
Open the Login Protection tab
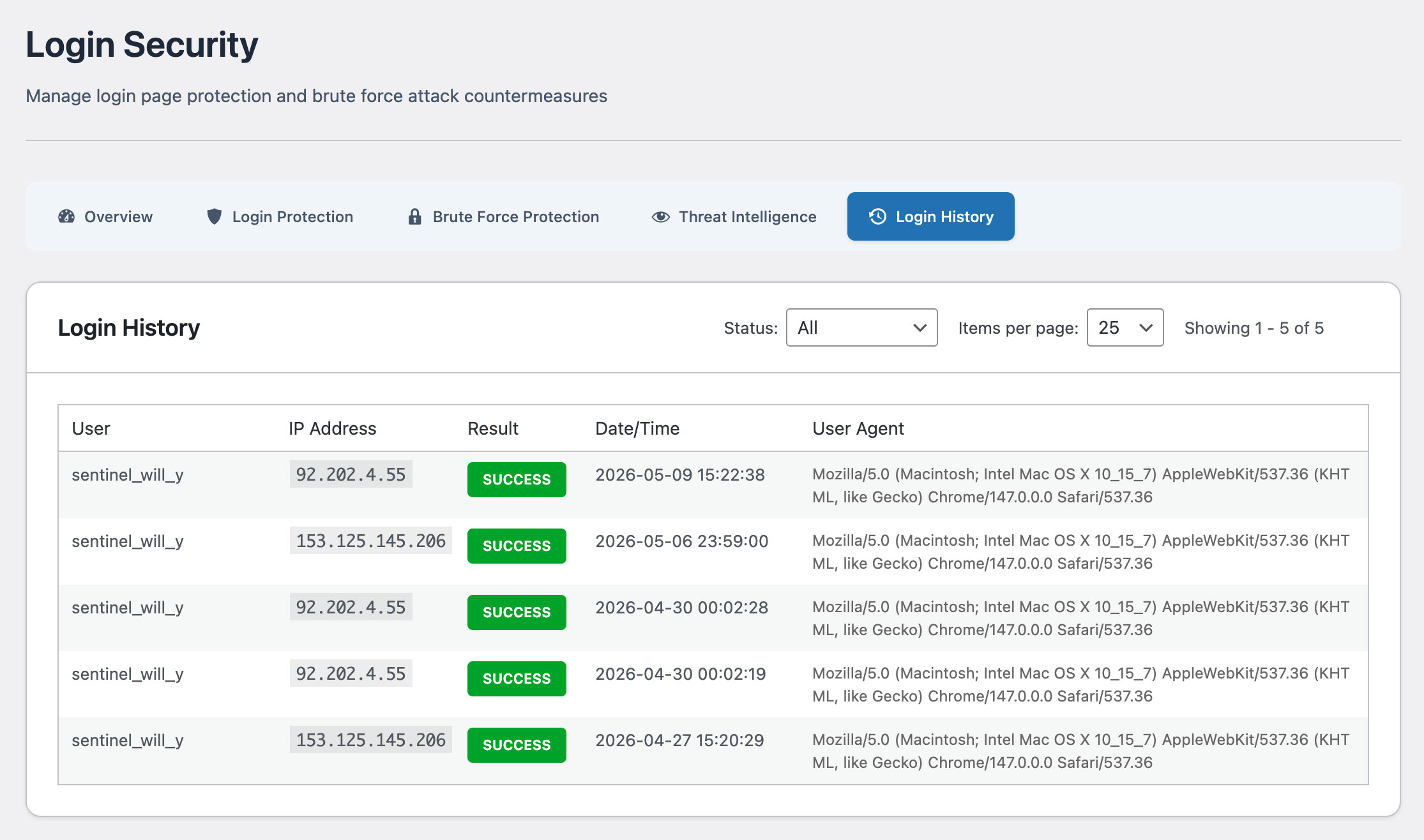280,216
